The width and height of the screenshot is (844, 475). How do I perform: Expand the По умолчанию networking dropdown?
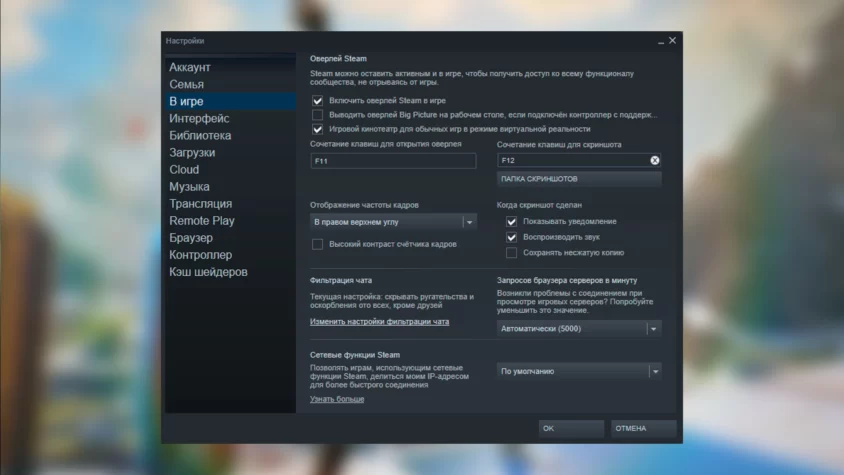click(579, 371)
